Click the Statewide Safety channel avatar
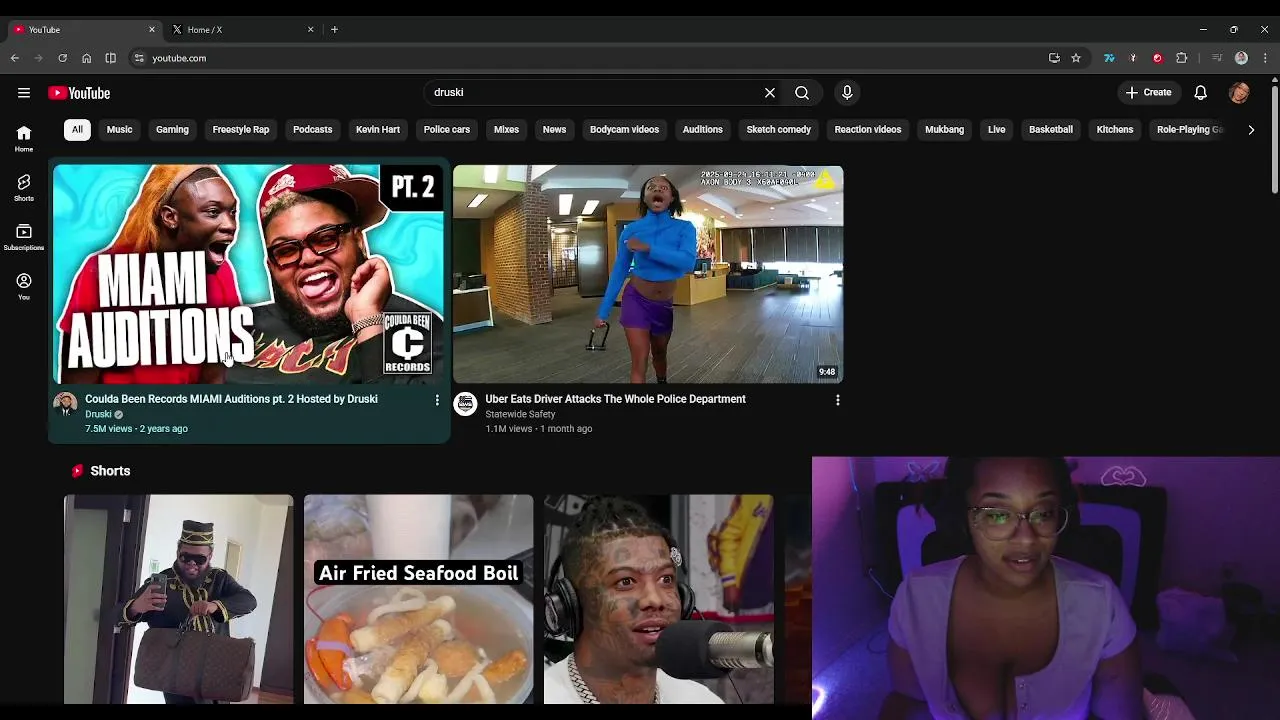This screenshot has width=1280, height=720. 465,404
